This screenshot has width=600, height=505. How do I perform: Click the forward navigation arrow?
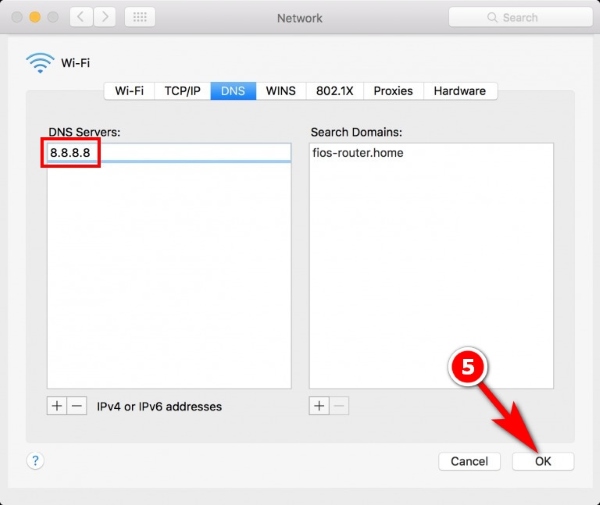103,17
